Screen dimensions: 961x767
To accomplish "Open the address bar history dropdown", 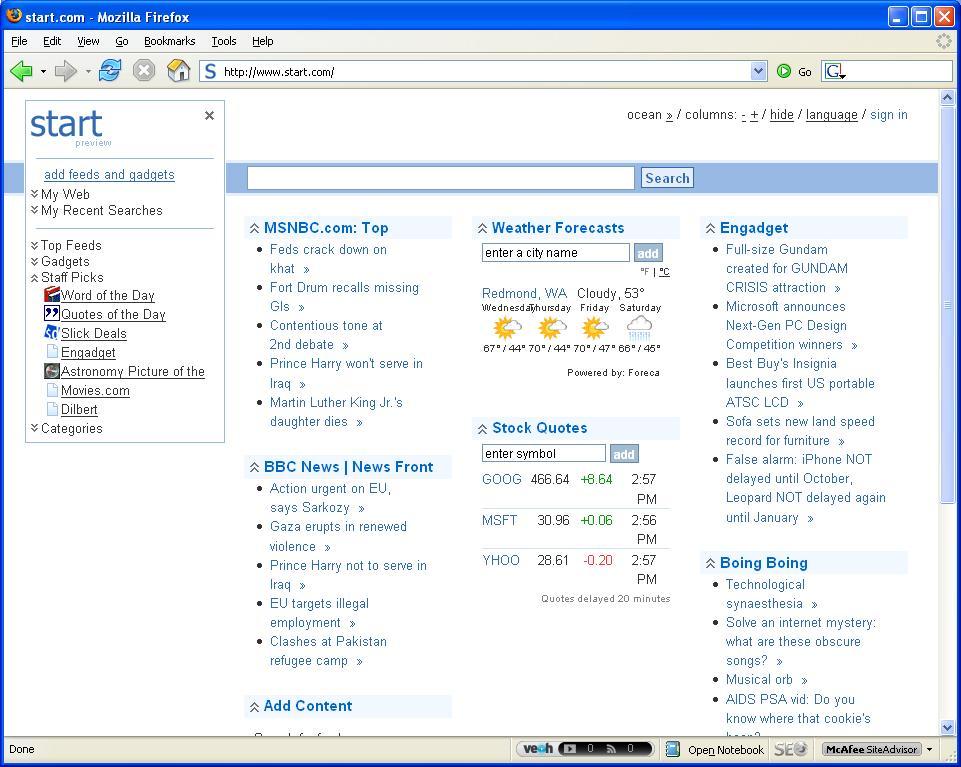I will point(758,71).
